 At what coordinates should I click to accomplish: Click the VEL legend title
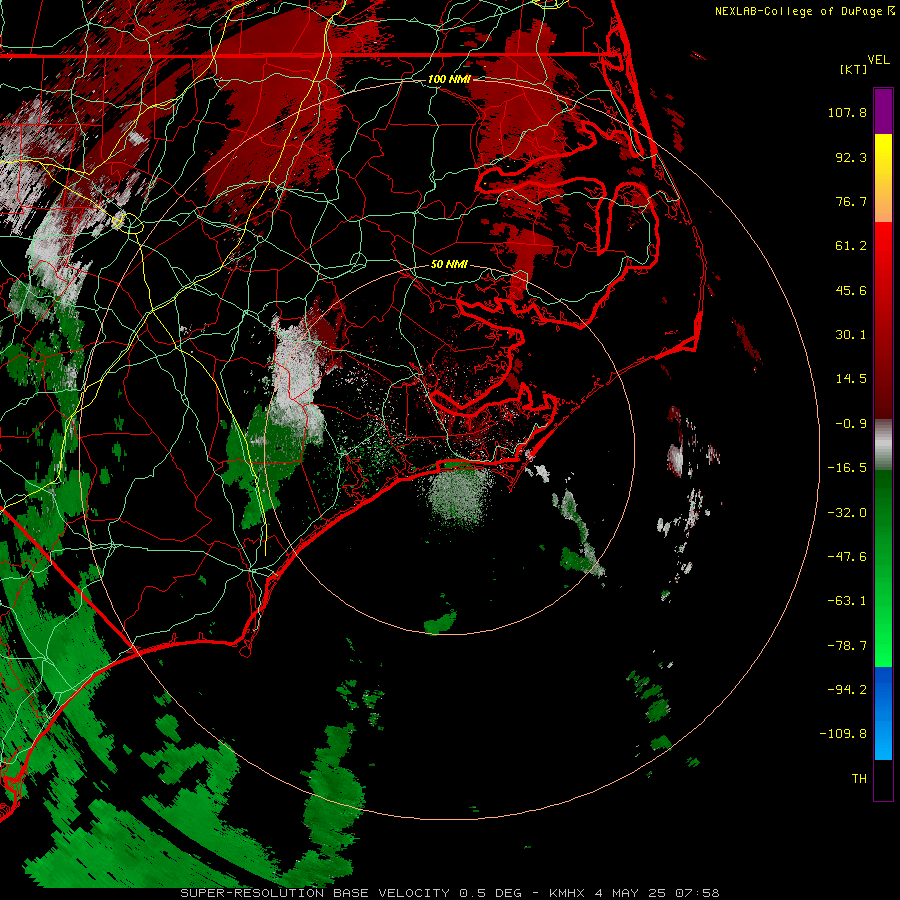click(x=878, y=60)
